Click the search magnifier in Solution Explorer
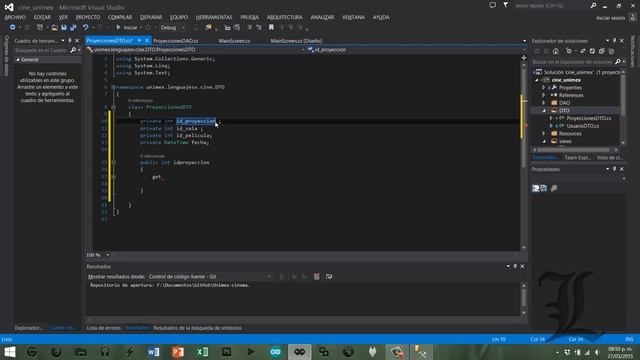The height and width of the screenshot is (360, 640). click(618, 62)
